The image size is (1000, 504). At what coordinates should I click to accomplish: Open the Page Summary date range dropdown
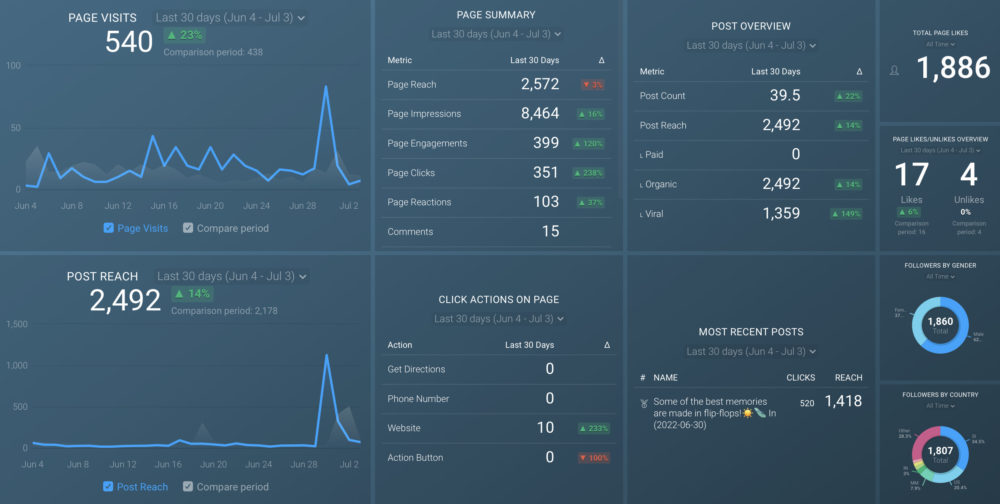(x=496, y=34)
